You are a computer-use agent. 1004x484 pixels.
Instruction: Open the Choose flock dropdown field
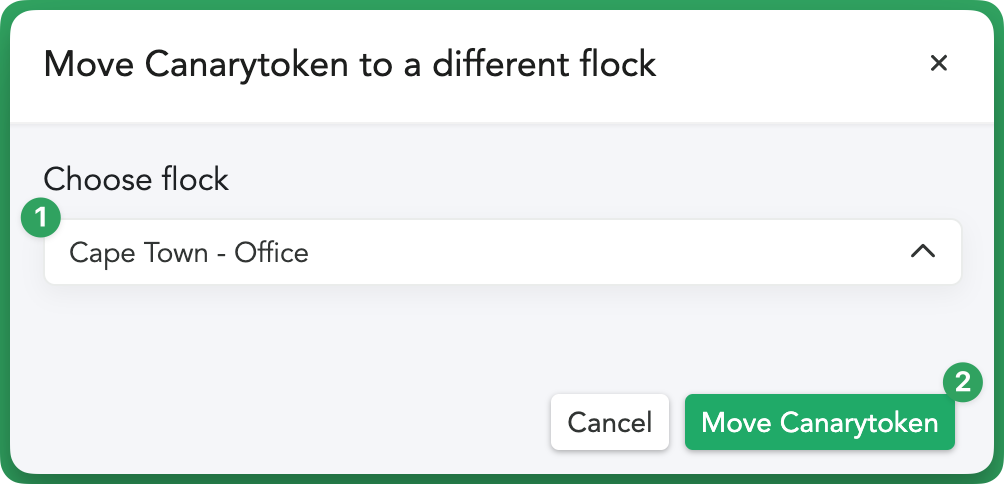pyautogui.click(x=503, y=252)
